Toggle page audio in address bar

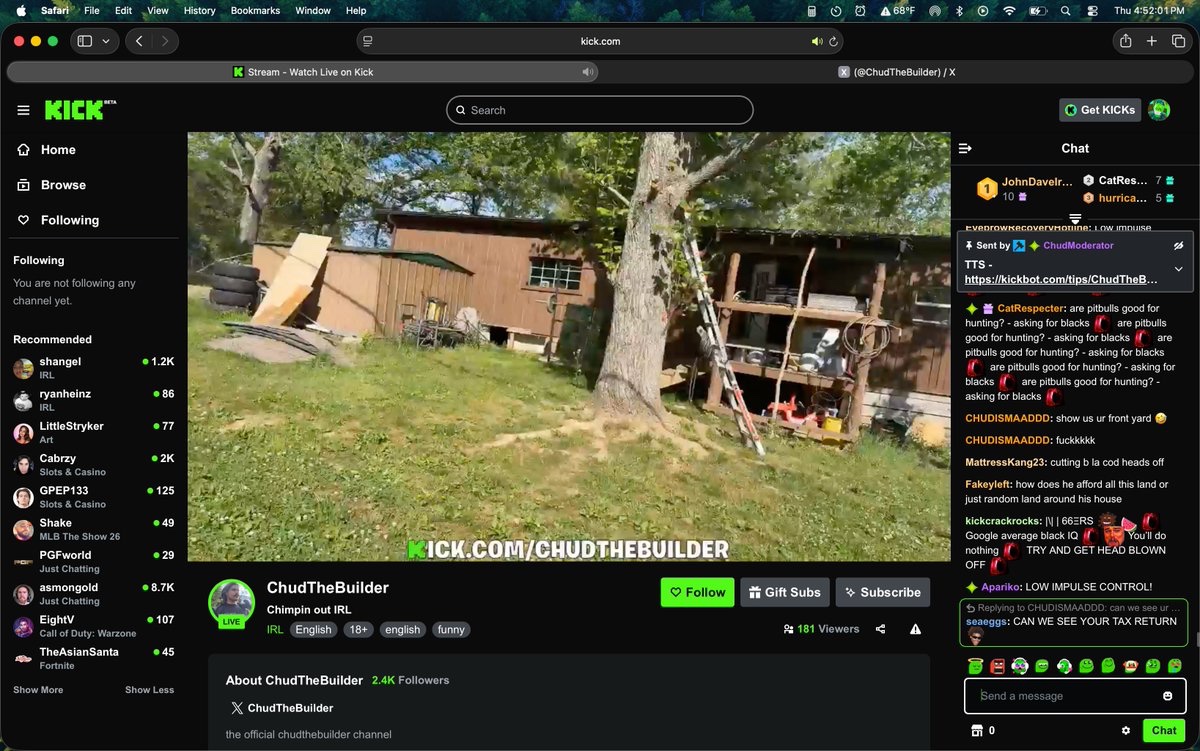[x=817, y=41]
